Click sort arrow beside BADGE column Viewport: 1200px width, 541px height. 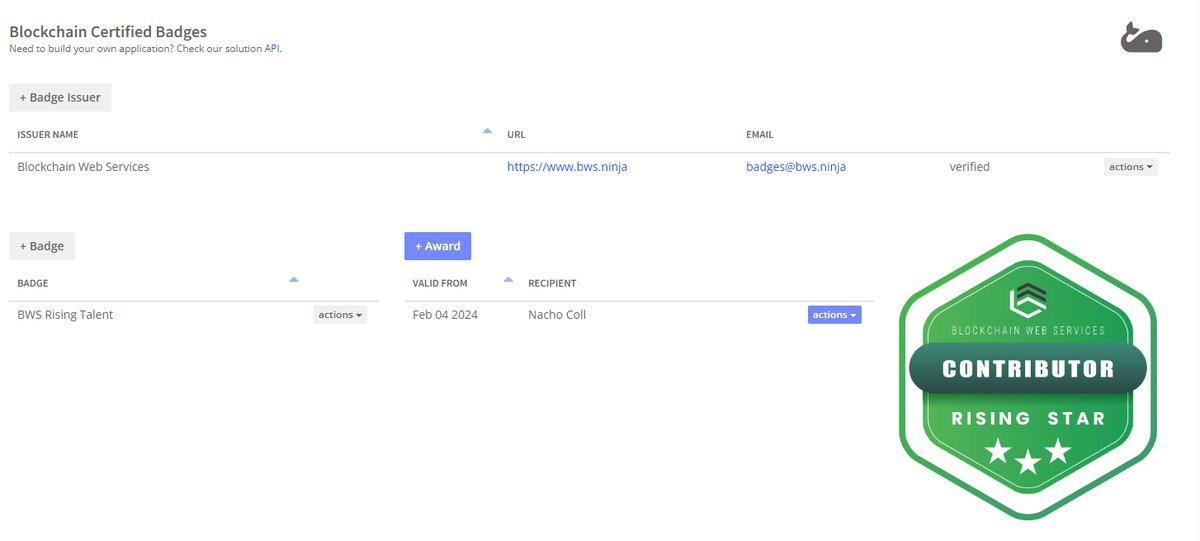(x=293, y=280)
